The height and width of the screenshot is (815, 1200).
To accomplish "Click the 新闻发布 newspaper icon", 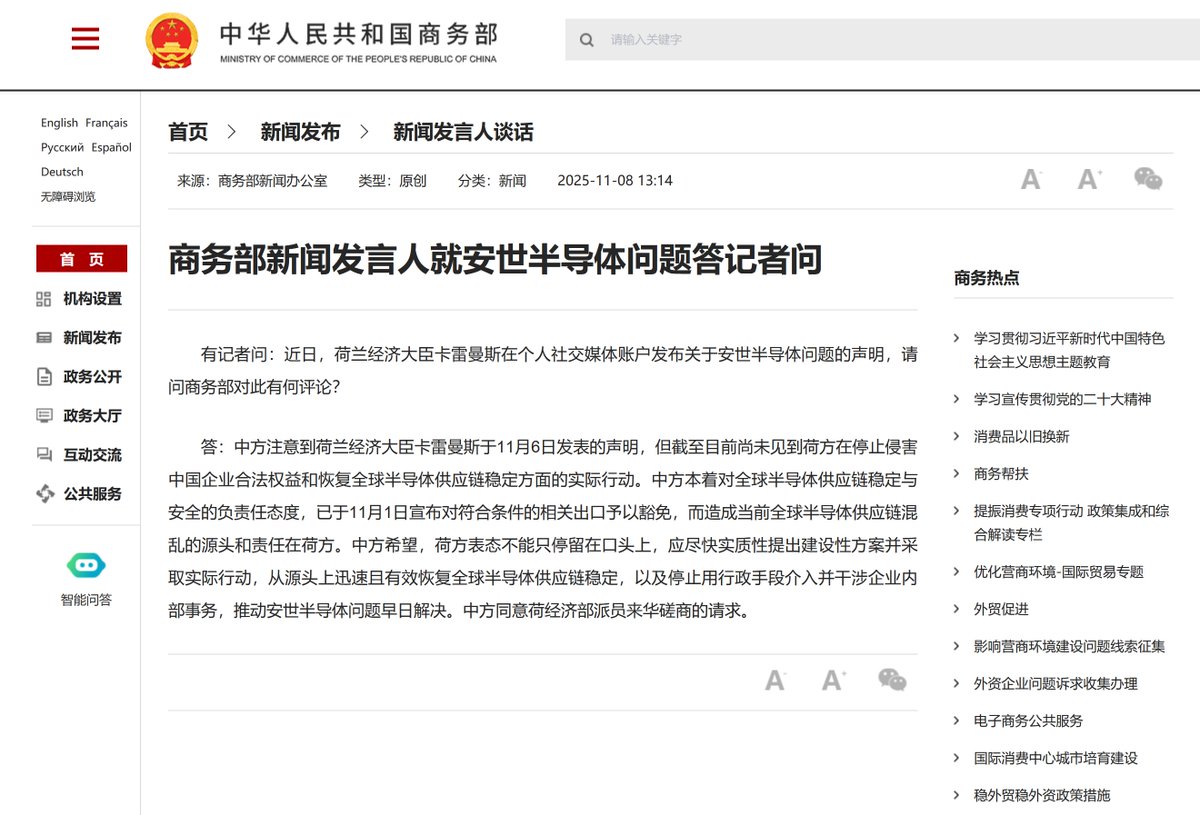I will pos(44,338).
